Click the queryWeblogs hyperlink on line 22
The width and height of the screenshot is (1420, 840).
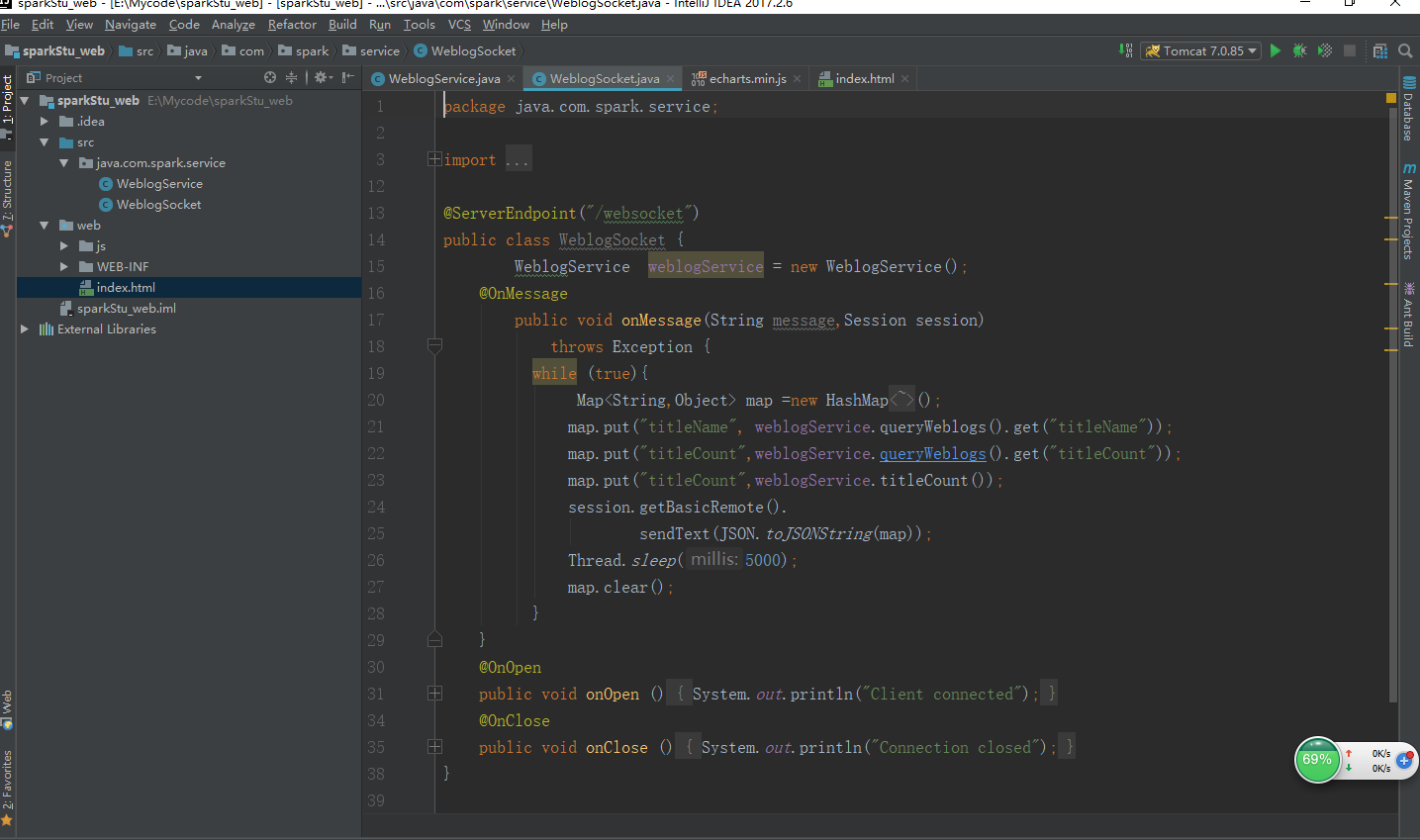coord(932,453)
